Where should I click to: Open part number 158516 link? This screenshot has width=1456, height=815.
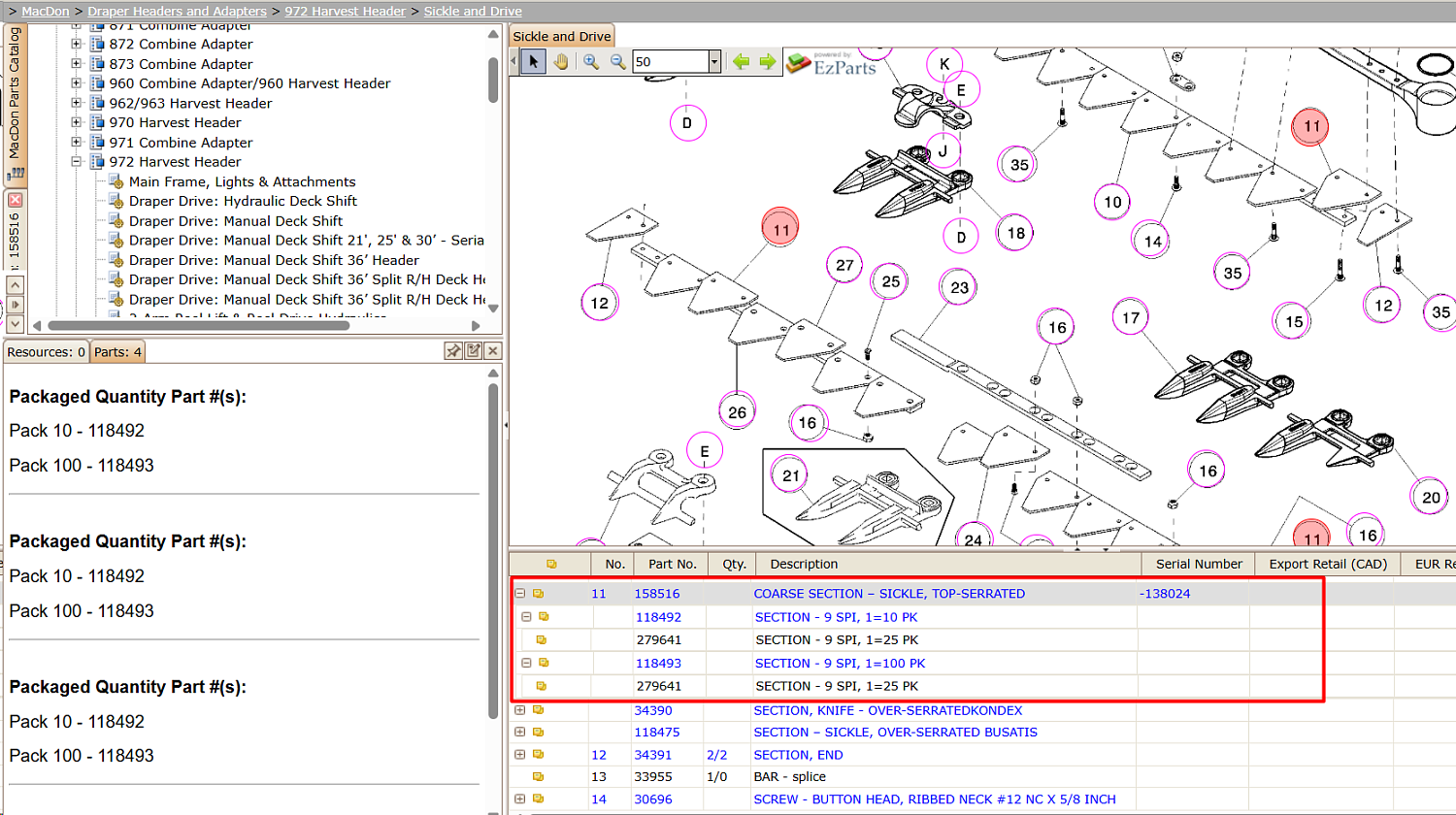[657, 594]
